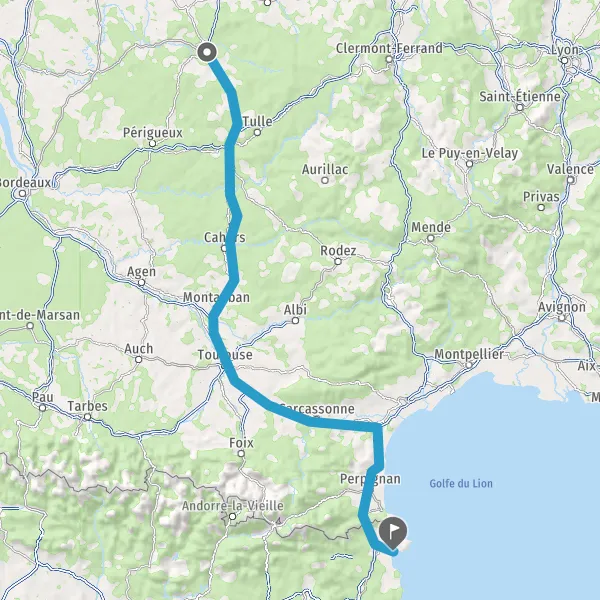Select the Périgueux city dot
The height and width of the screenshot is (600, 600).
pos(153,143)
